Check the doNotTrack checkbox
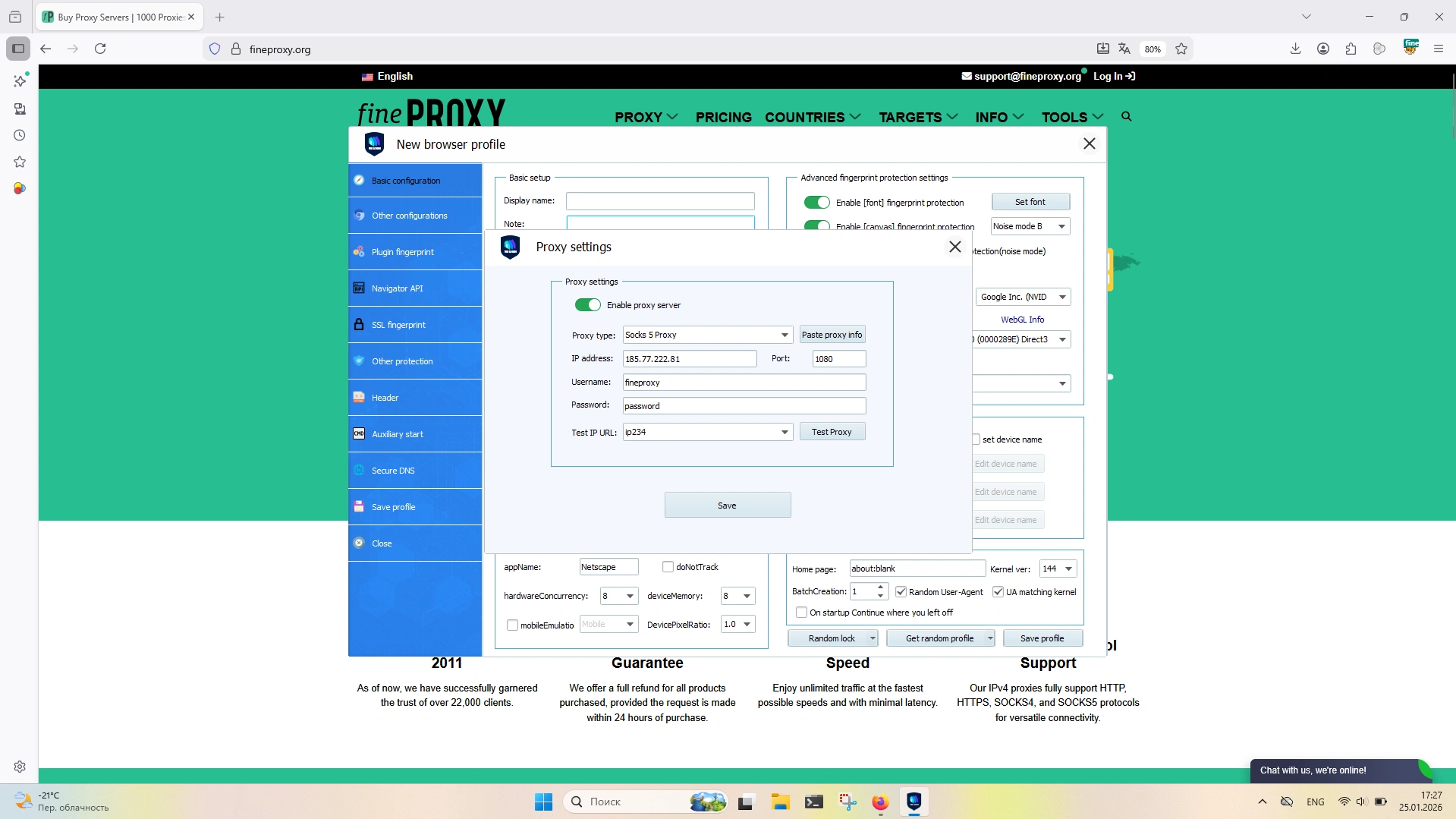Image resolution: width=1456 pixels, height=819 pixels. click(668, 567)
